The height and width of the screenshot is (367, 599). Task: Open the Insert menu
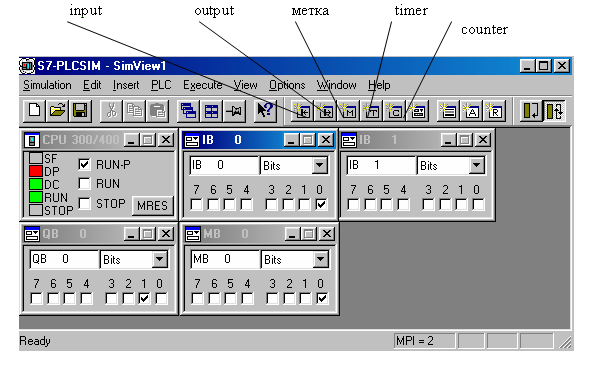click(x=126, y=85)
